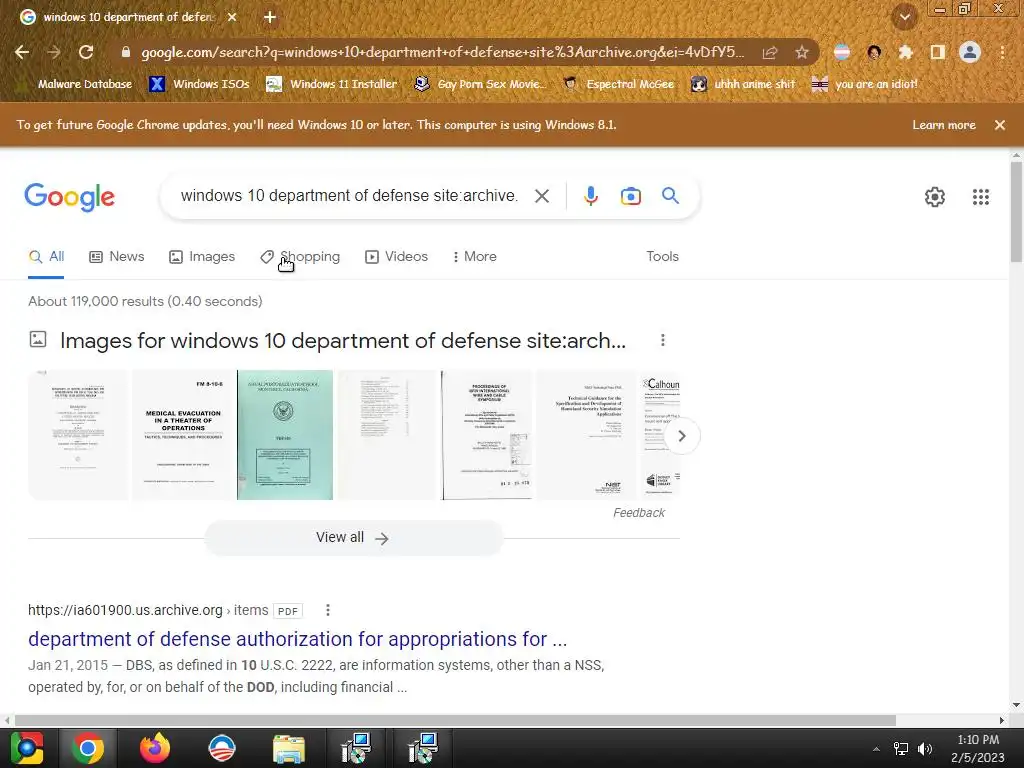Image resolution: width=1024 pixels, height=768 pixels.
Task: Open the Espectral McGee bookmark
Action: coord(619,84)
